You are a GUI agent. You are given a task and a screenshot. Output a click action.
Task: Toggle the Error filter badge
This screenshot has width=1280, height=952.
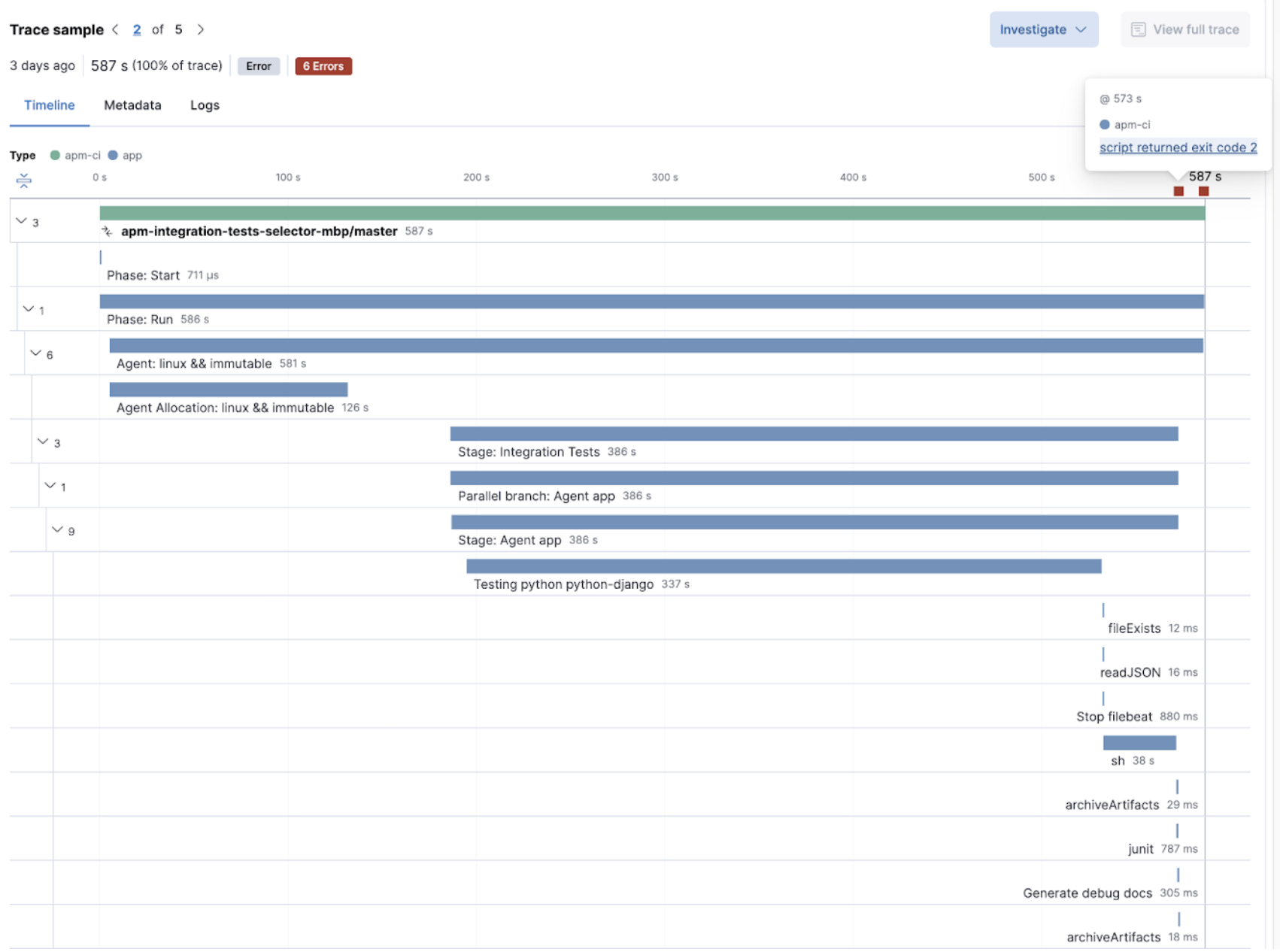click(258, 66)
